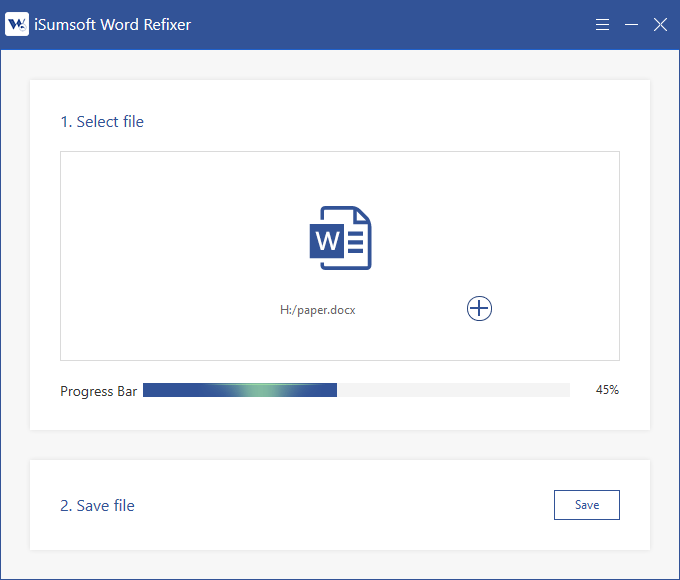Viewport: 680px width, 580px height.
Task: Click the 45% progress percentage
Action: click(607, 390)
